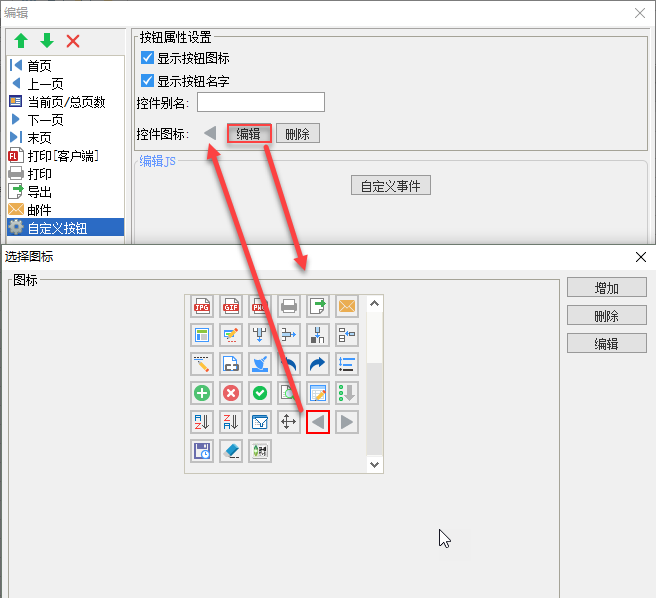This screenshot has width=656, height=598.
Task: Select 当前页/总页数 list entry
Action: (65, 102)
